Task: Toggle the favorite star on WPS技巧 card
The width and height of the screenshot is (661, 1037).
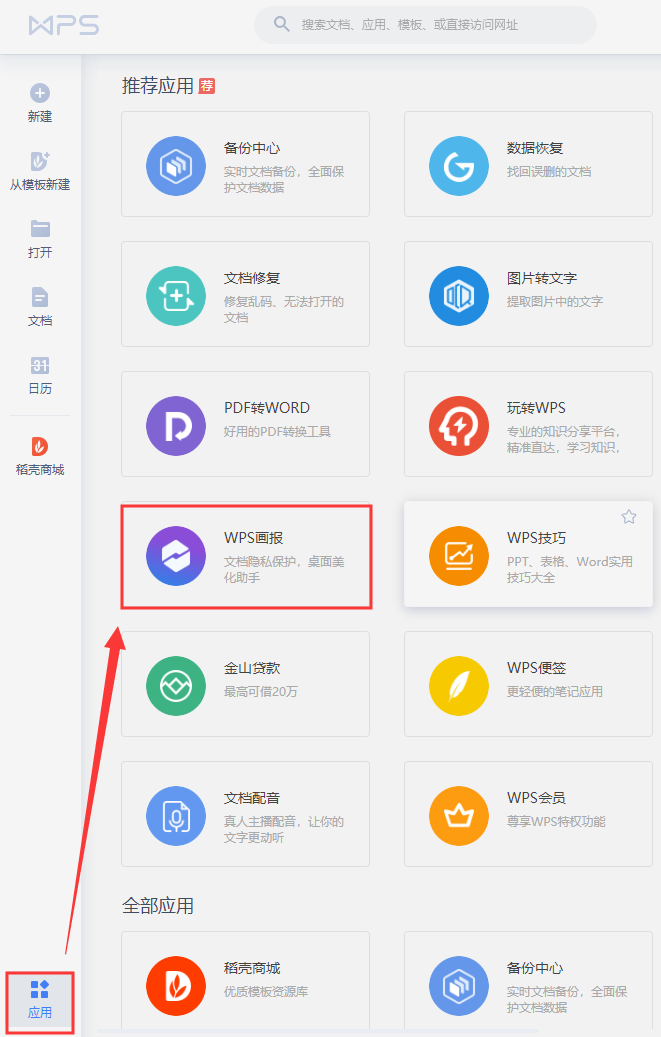Action: click(629, 517)
